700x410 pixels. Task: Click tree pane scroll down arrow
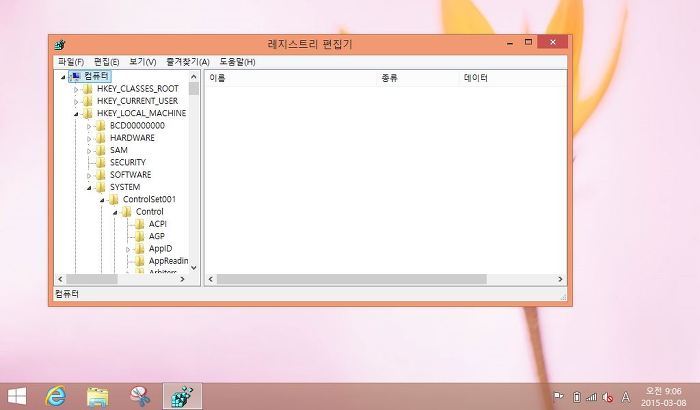coord(194,268)
